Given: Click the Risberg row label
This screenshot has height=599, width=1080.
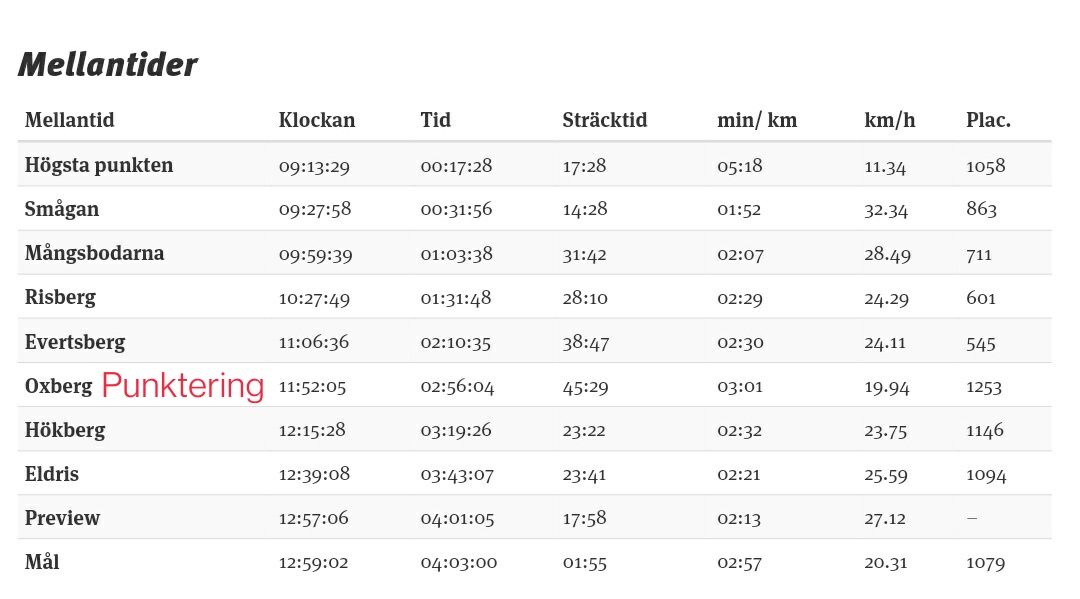Looking at the screenshot, I should coord(60,297).
